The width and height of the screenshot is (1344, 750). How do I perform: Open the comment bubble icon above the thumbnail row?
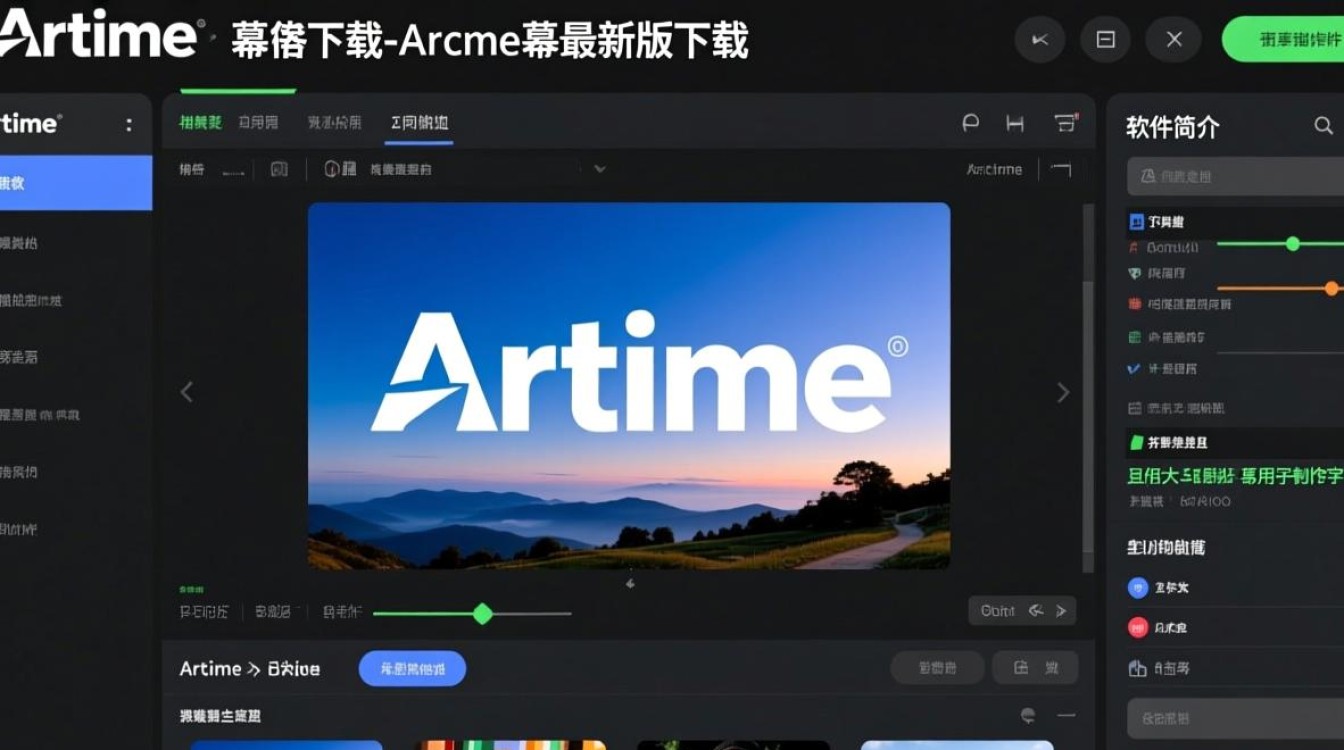tap(1027, 716)
